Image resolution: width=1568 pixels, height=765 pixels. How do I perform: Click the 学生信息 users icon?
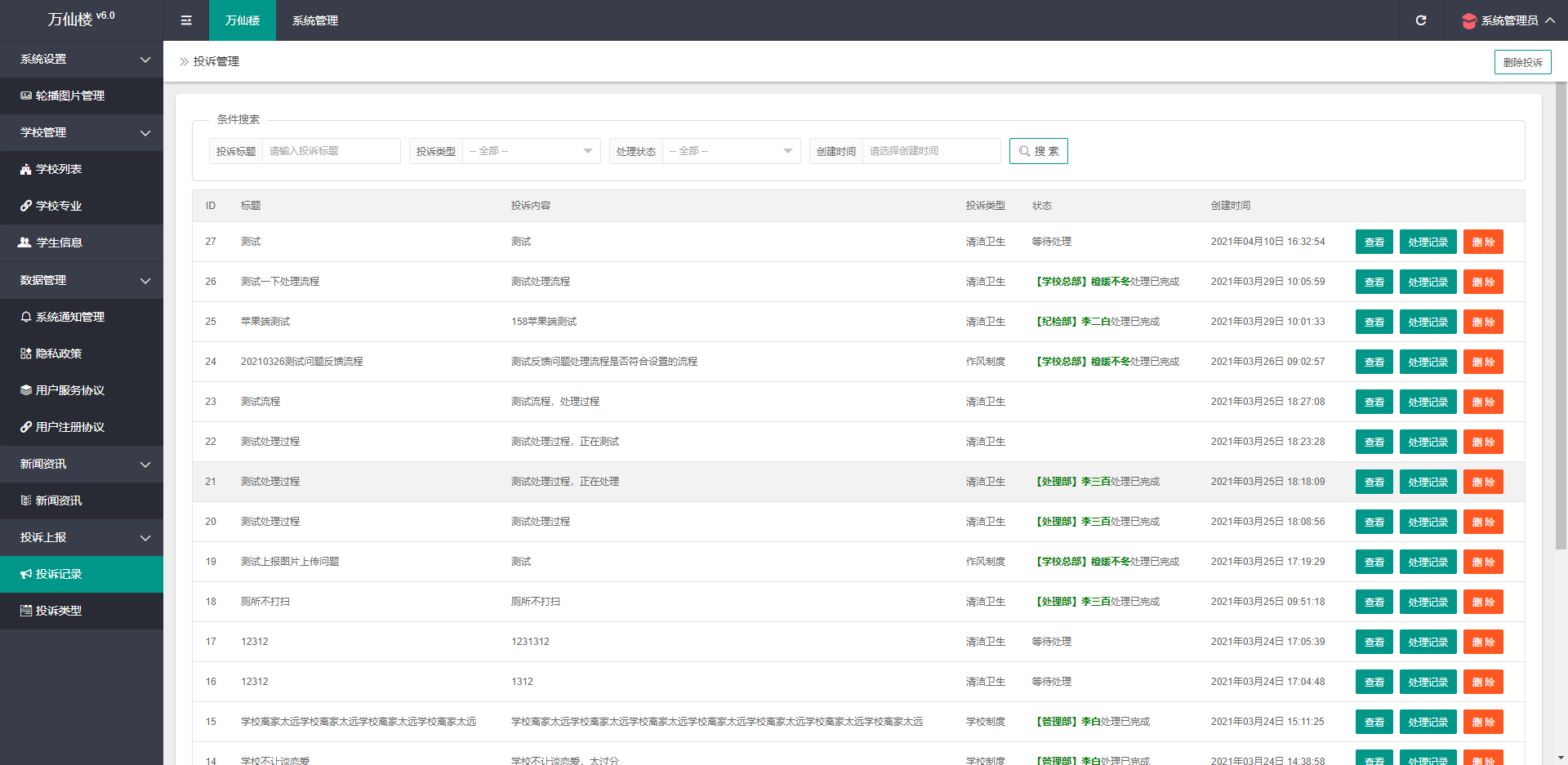coord(24,242)
